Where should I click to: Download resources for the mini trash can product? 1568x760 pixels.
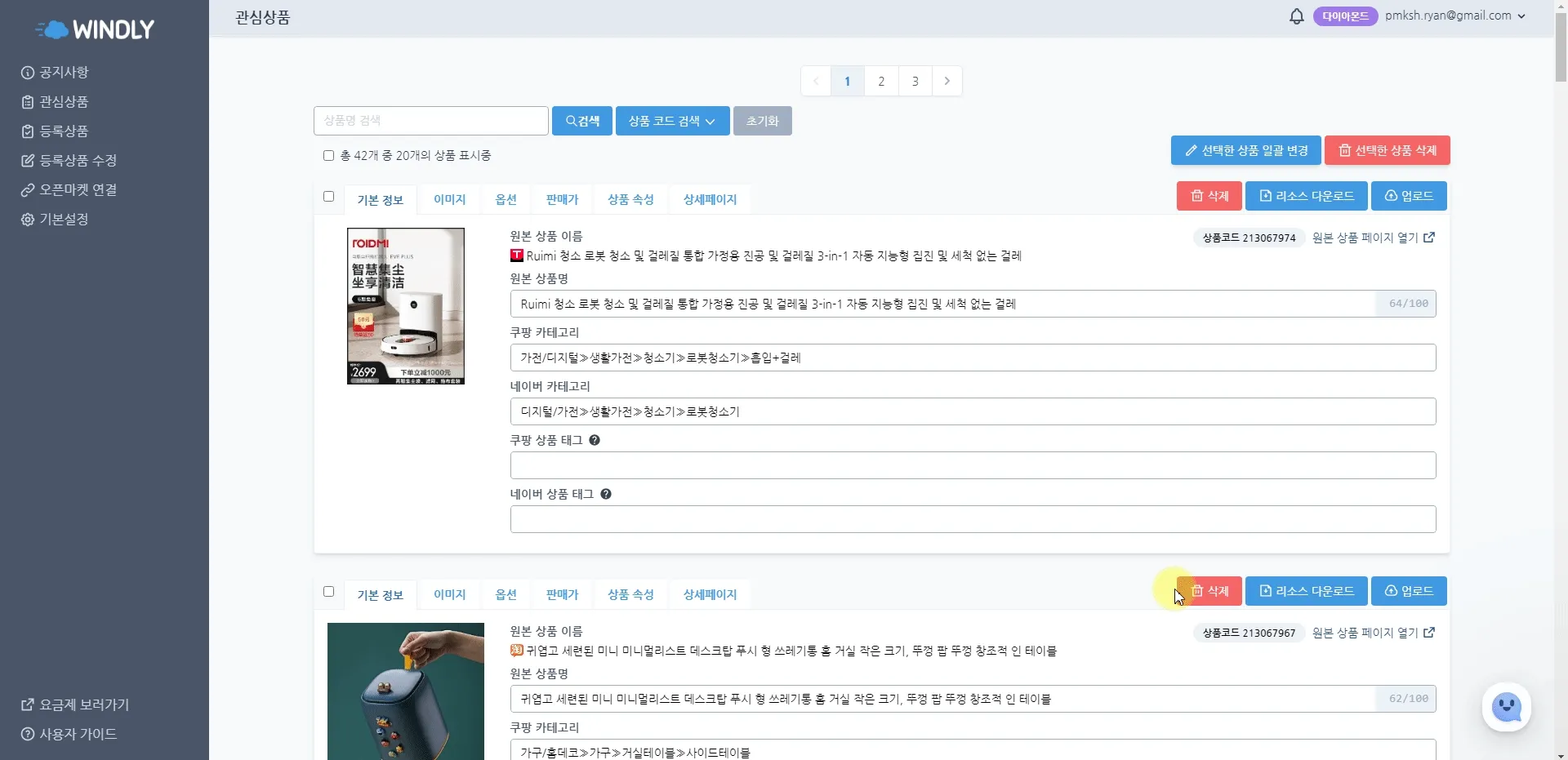(x=1307, y=591)
